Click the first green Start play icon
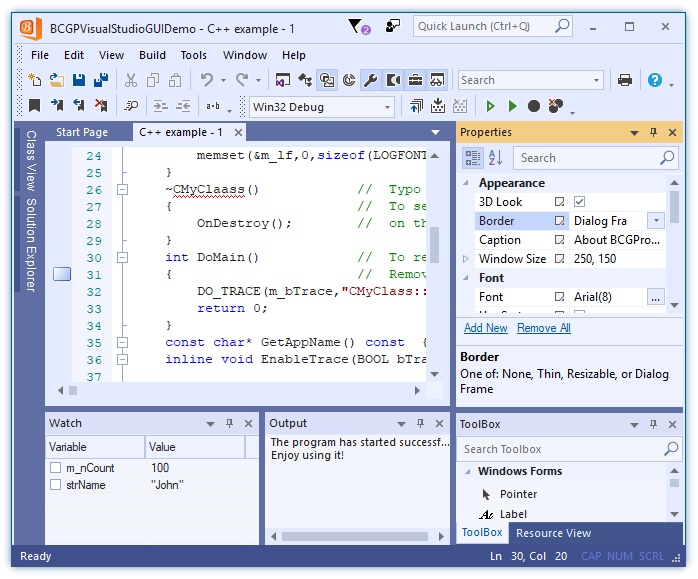698x579 pixels. 490,106
